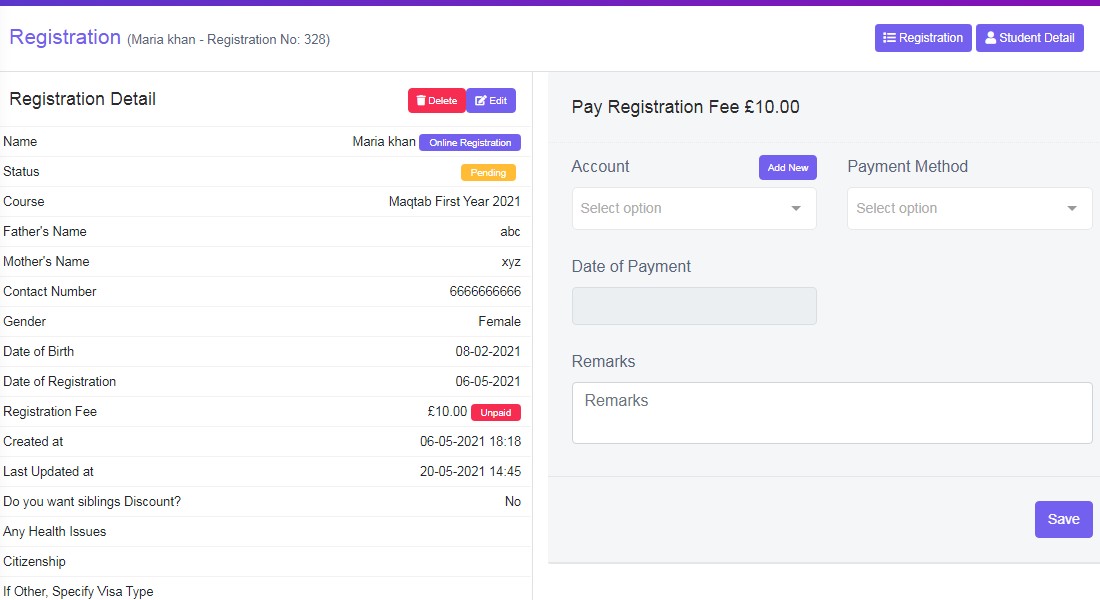Click the list icon on the Registration button
The width and height of the screenshot is (1100, 600).
(x=889, y=38)
